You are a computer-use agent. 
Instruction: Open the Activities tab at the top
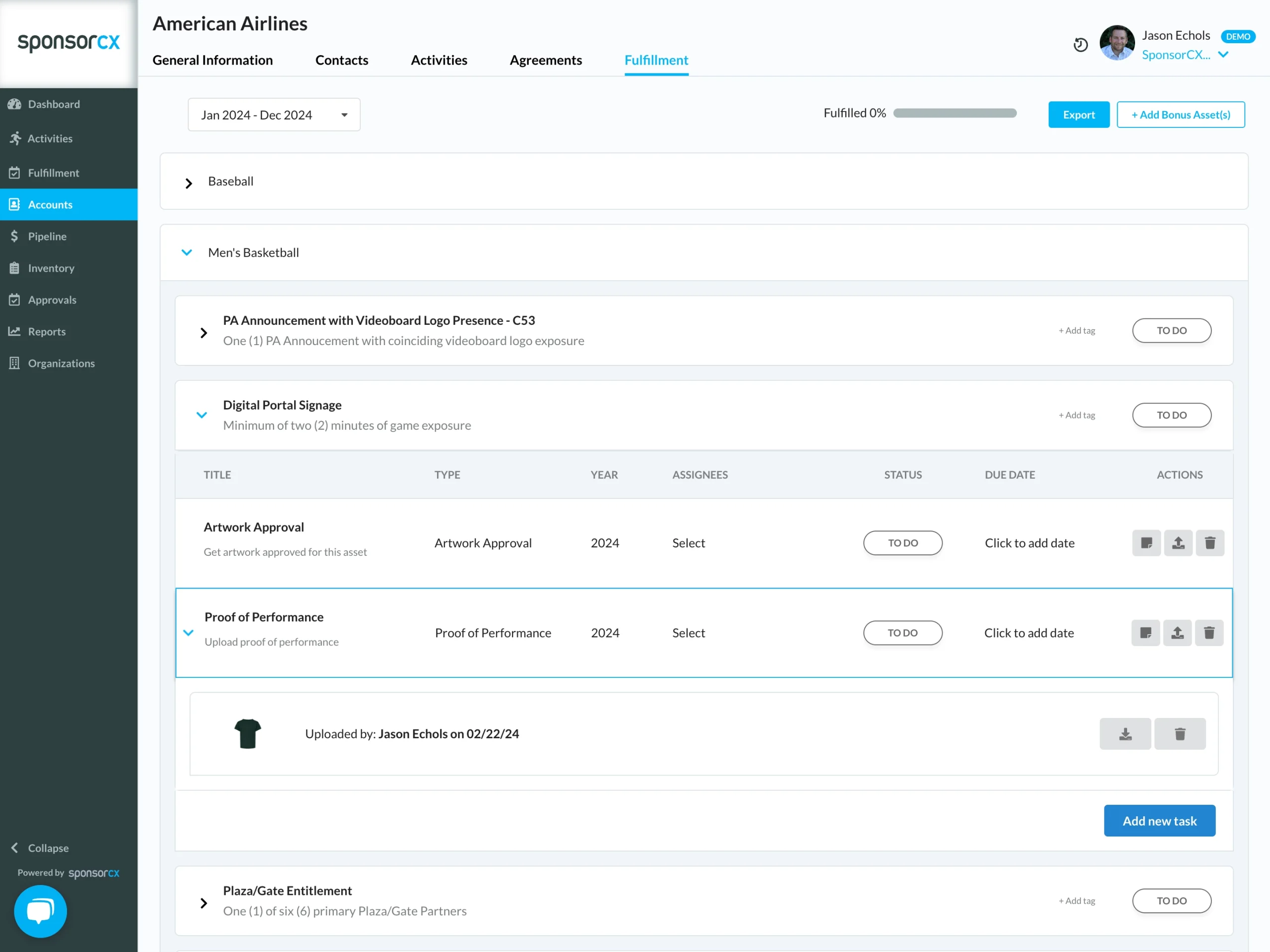pos(439,60)
